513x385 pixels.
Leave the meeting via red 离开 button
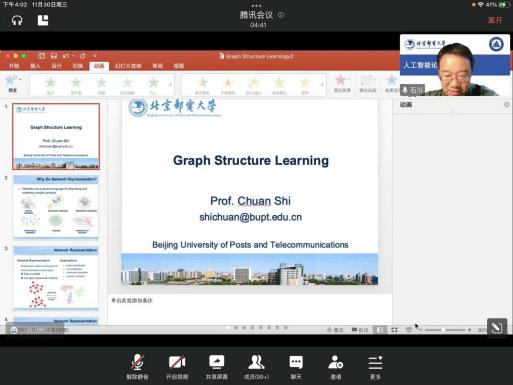tap(495, 20)
